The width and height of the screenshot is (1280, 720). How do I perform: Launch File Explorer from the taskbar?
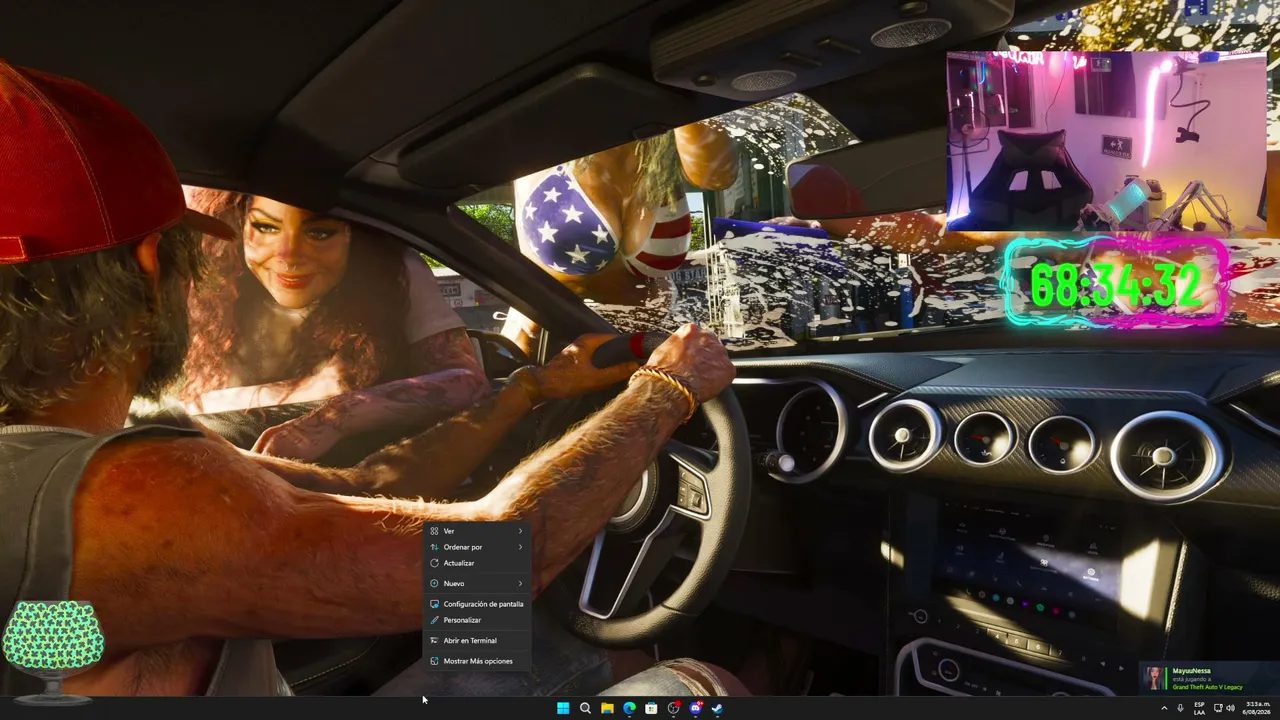tap(607, 708)
